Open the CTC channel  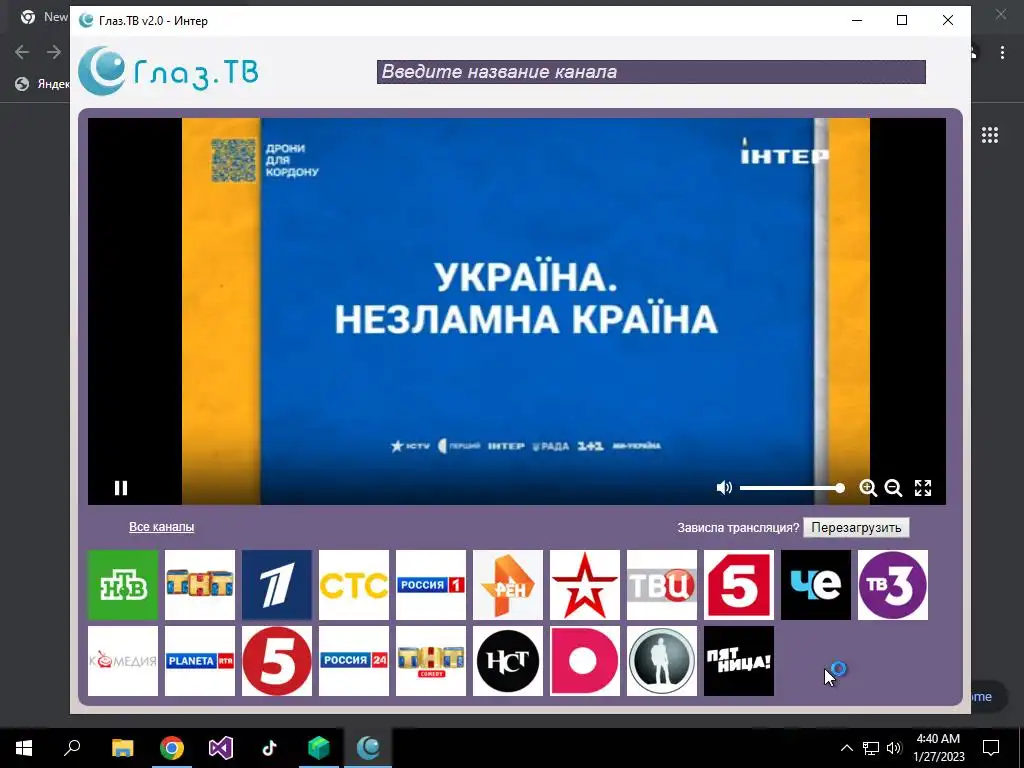[354, 584]
